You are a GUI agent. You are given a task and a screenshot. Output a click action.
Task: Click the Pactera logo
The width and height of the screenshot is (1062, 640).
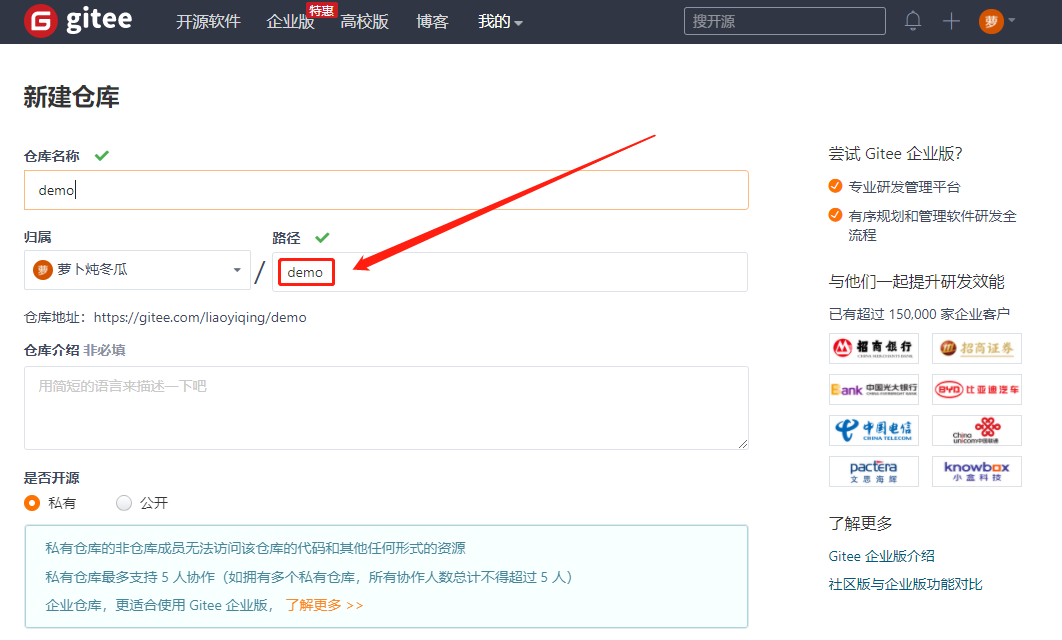pyautogui.click(x=874, y=471)
